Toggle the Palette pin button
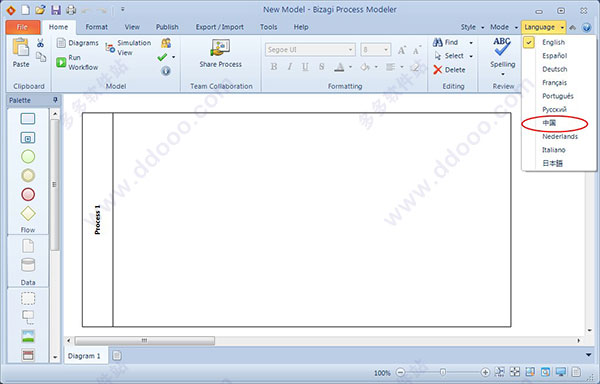 click(x=55, y=100)
